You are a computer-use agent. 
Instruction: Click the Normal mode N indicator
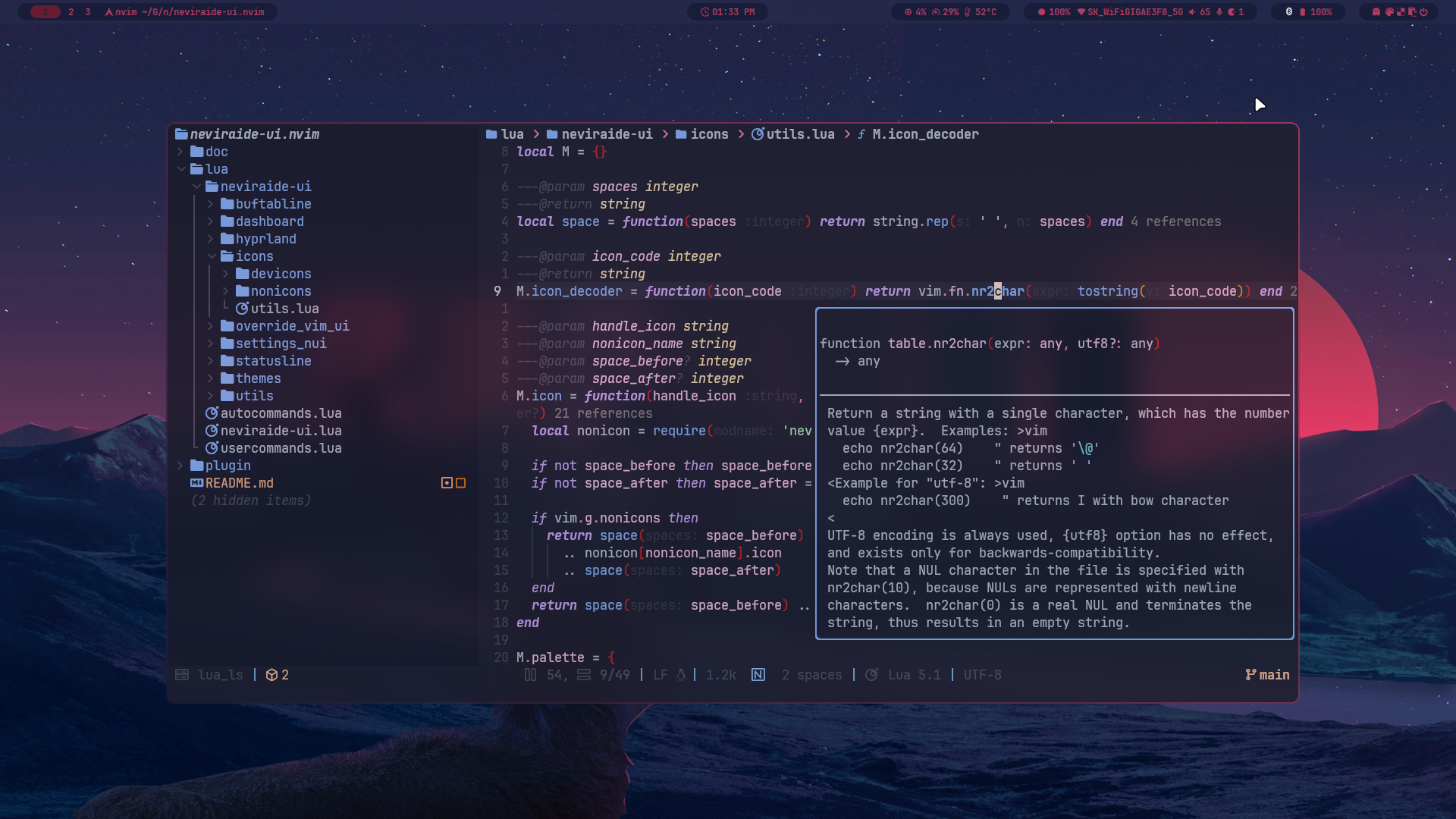(x=758, y=675)
